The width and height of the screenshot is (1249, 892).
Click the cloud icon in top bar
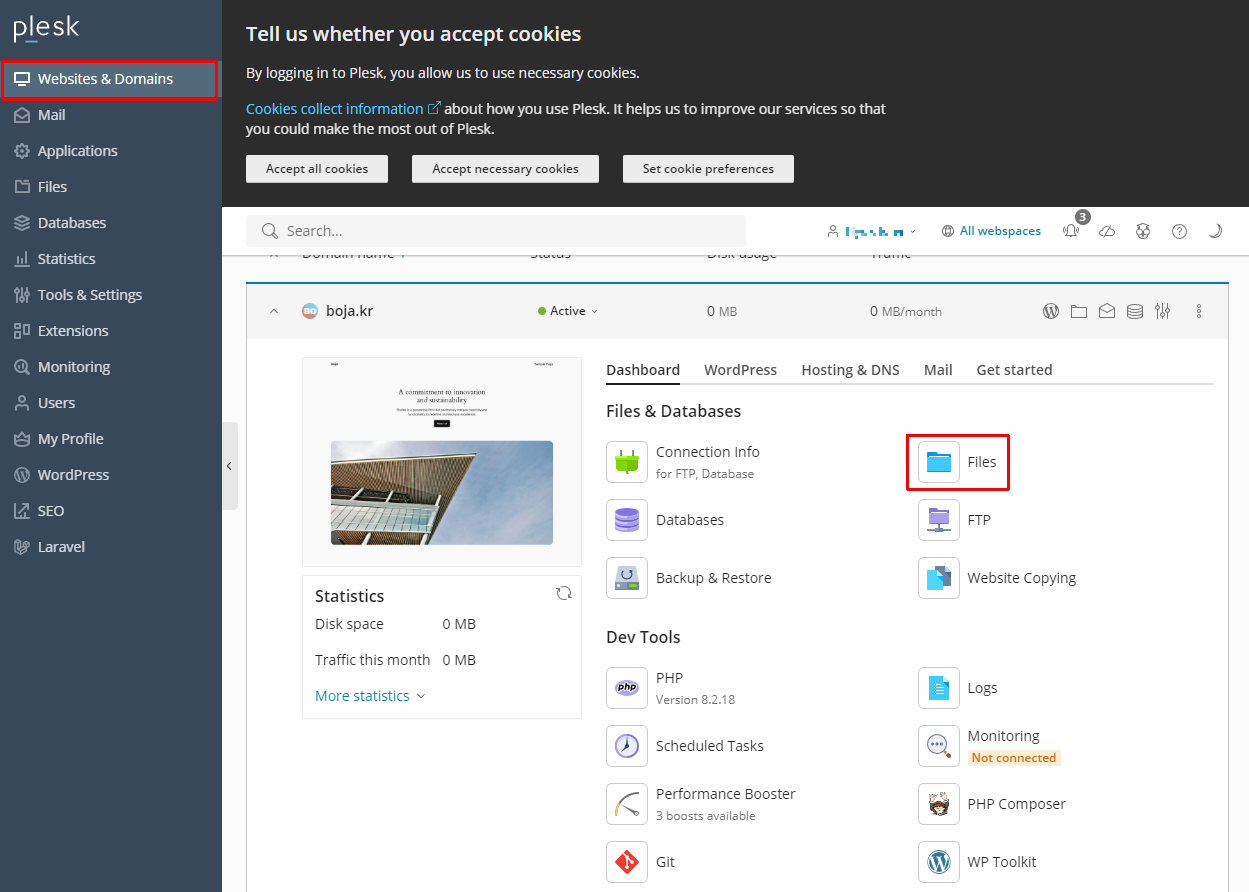click(x=1107, y=231)
